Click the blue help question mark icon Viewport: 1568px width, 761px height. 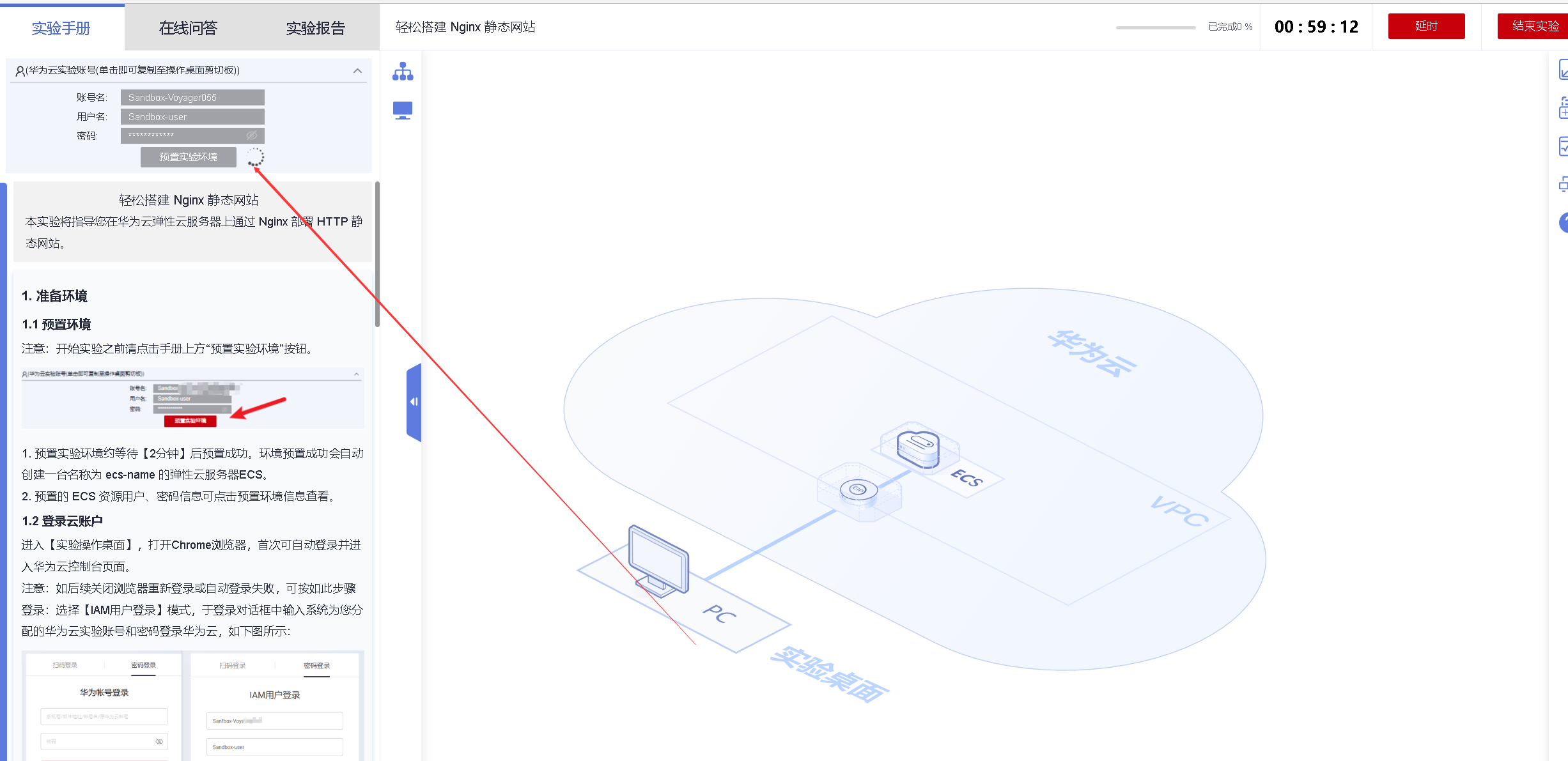pyautogui.click(x=1563, y=222)
